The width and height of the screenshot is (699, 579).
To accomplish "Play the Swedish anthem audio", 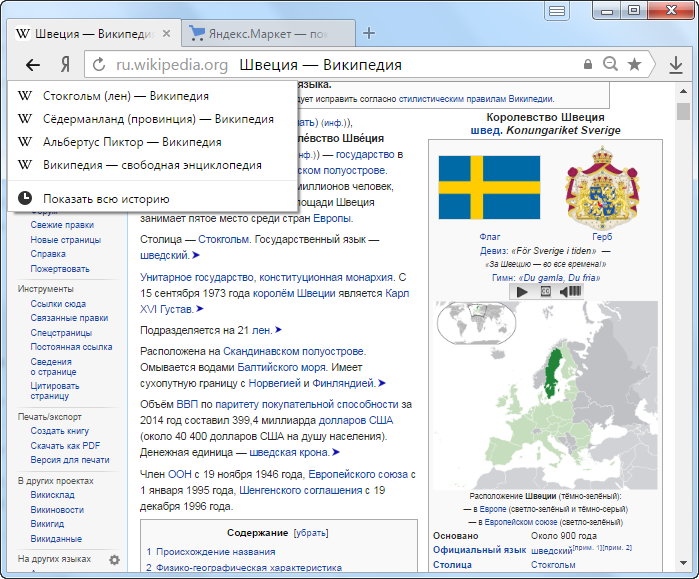I will 522,291.
